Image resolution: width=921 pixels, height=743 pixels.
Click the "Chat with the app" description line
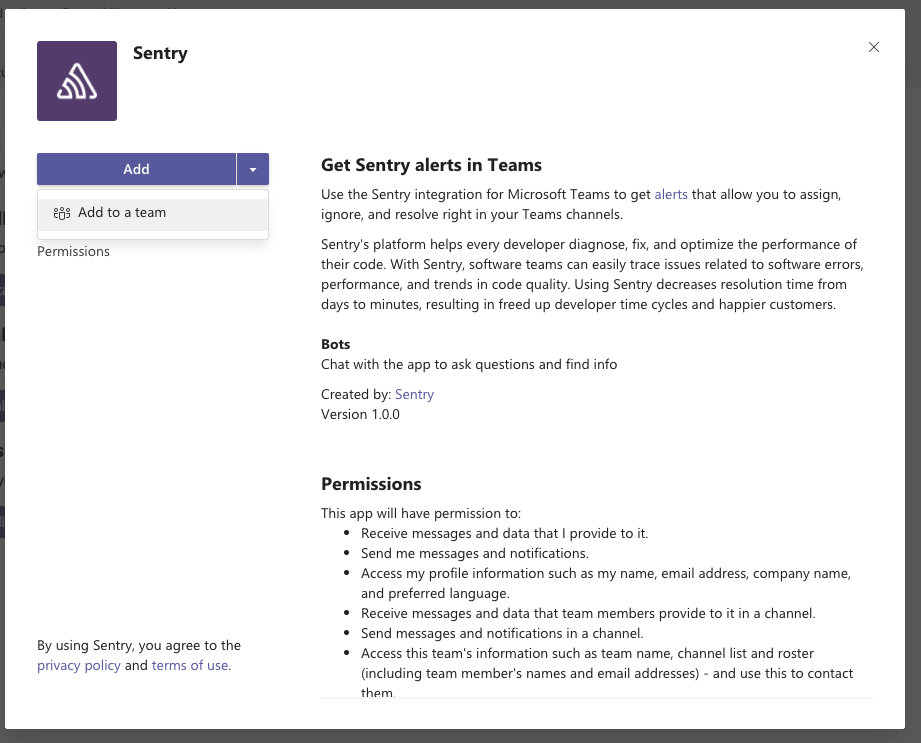click(469, 364)
